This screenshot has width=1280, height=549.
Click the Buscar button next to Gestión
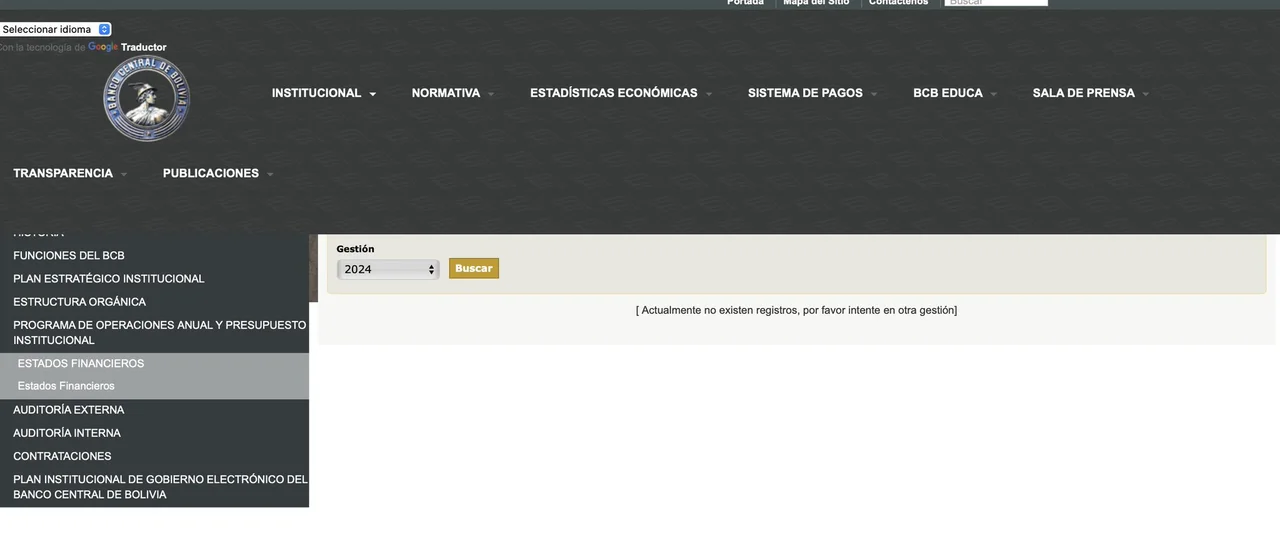[x=474, y=268]
